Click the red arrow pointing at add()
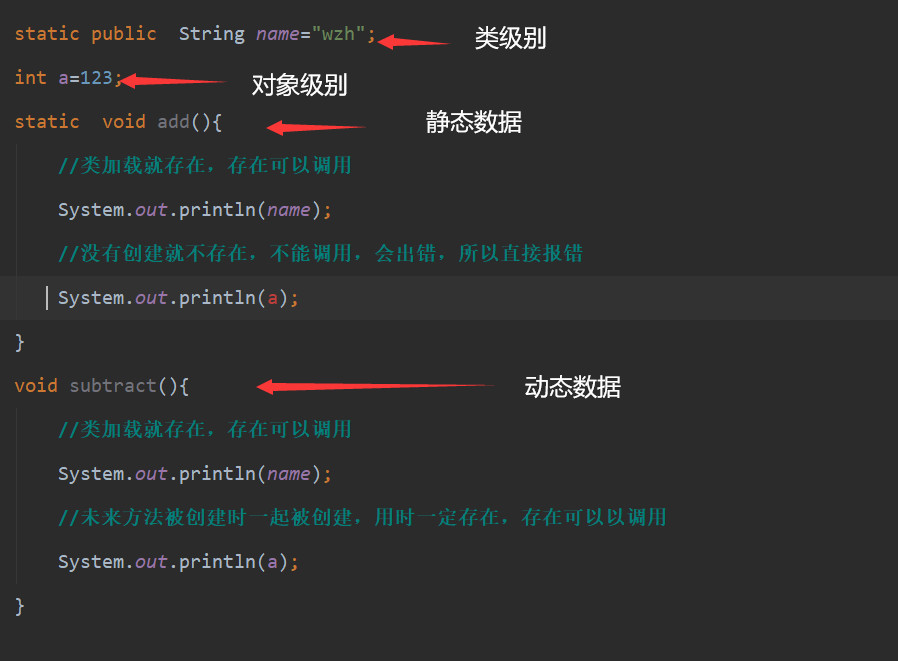Image resolution: width=898 pixels, height=661 pixels. (x=316, y=128)
